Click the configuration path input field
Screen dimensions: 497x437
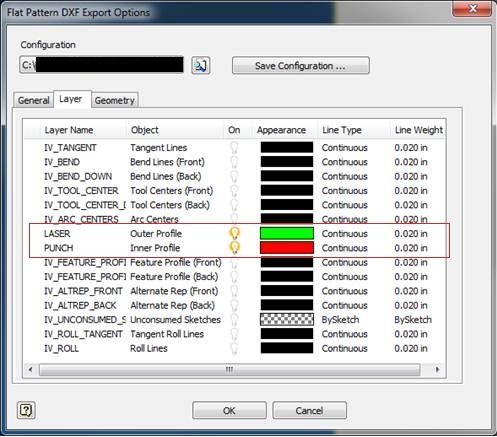(x=102, y=65)
